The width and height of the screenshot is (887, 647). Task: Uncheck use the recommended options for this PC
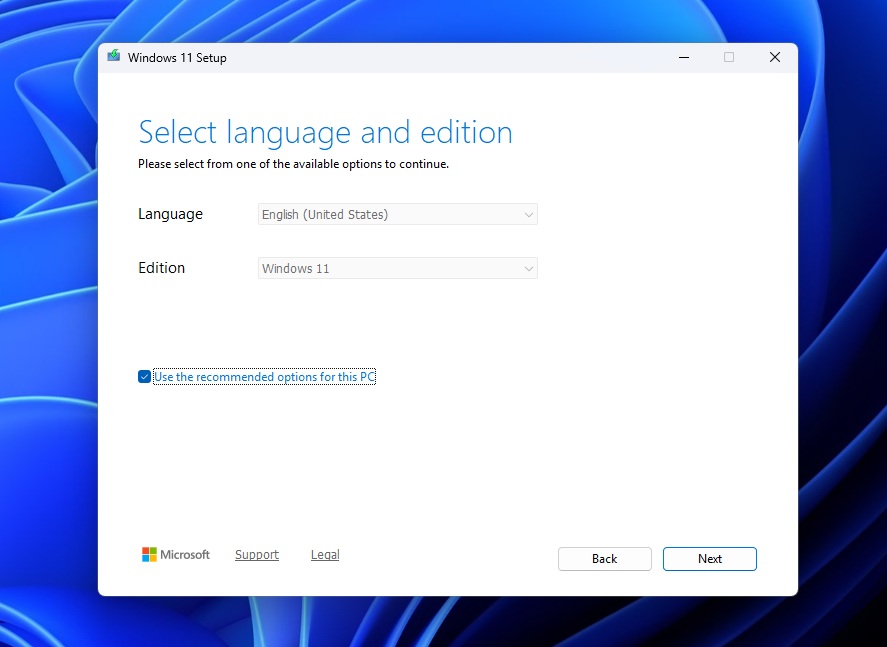pos(144,377)
